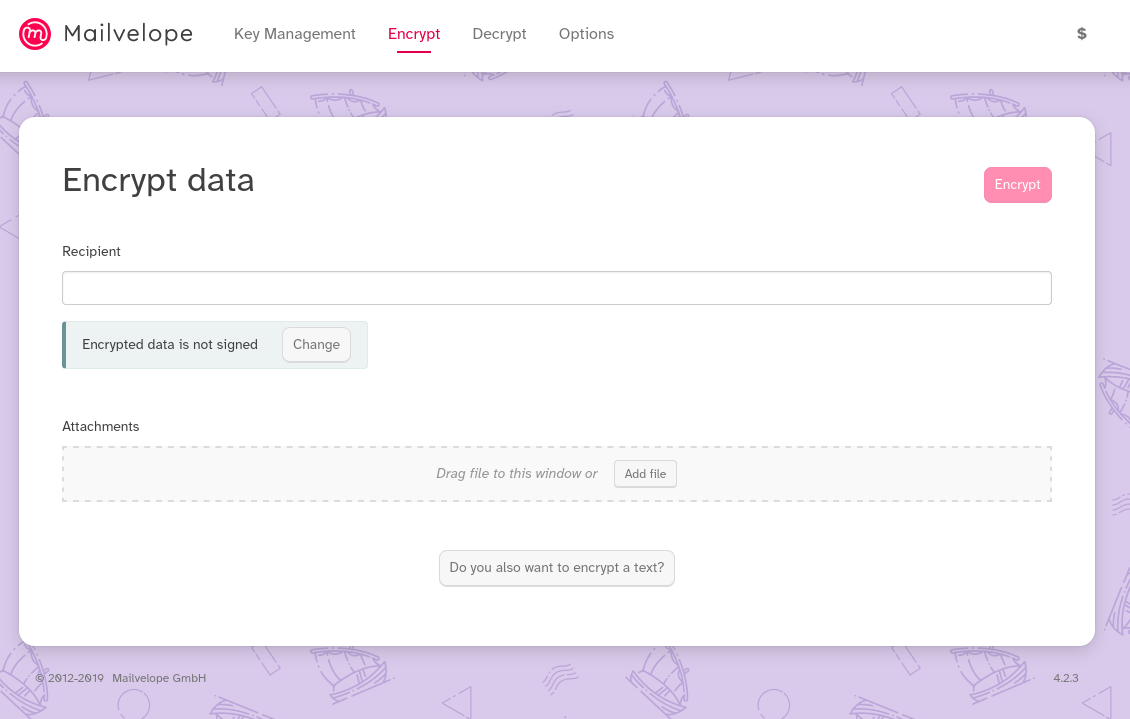Click Change to modify signing settings
1130x719 pixels.
(x=316, y=345)
